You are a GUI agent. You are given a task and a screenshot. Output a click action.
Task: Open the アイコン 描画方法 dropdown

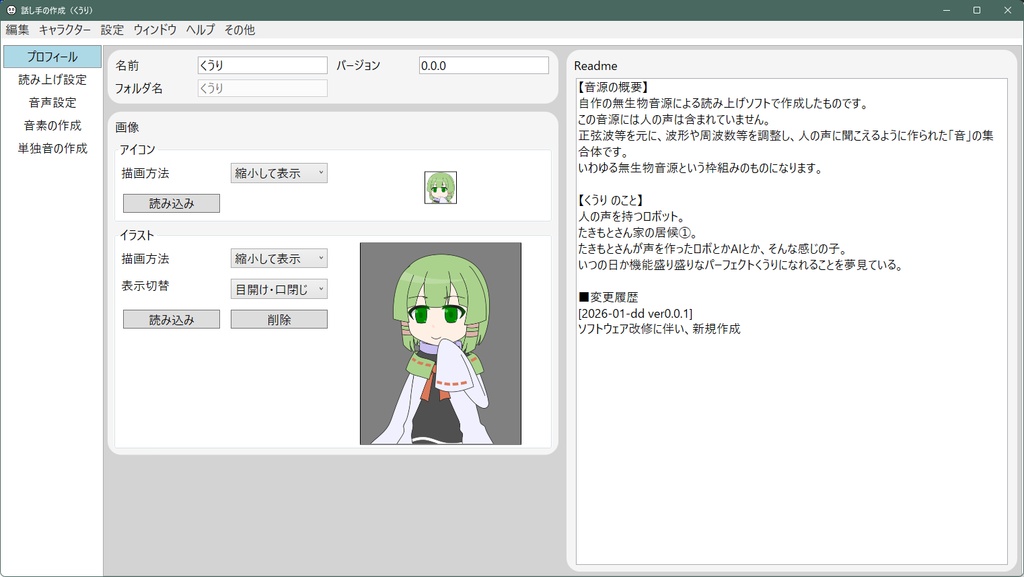[281, 172]
